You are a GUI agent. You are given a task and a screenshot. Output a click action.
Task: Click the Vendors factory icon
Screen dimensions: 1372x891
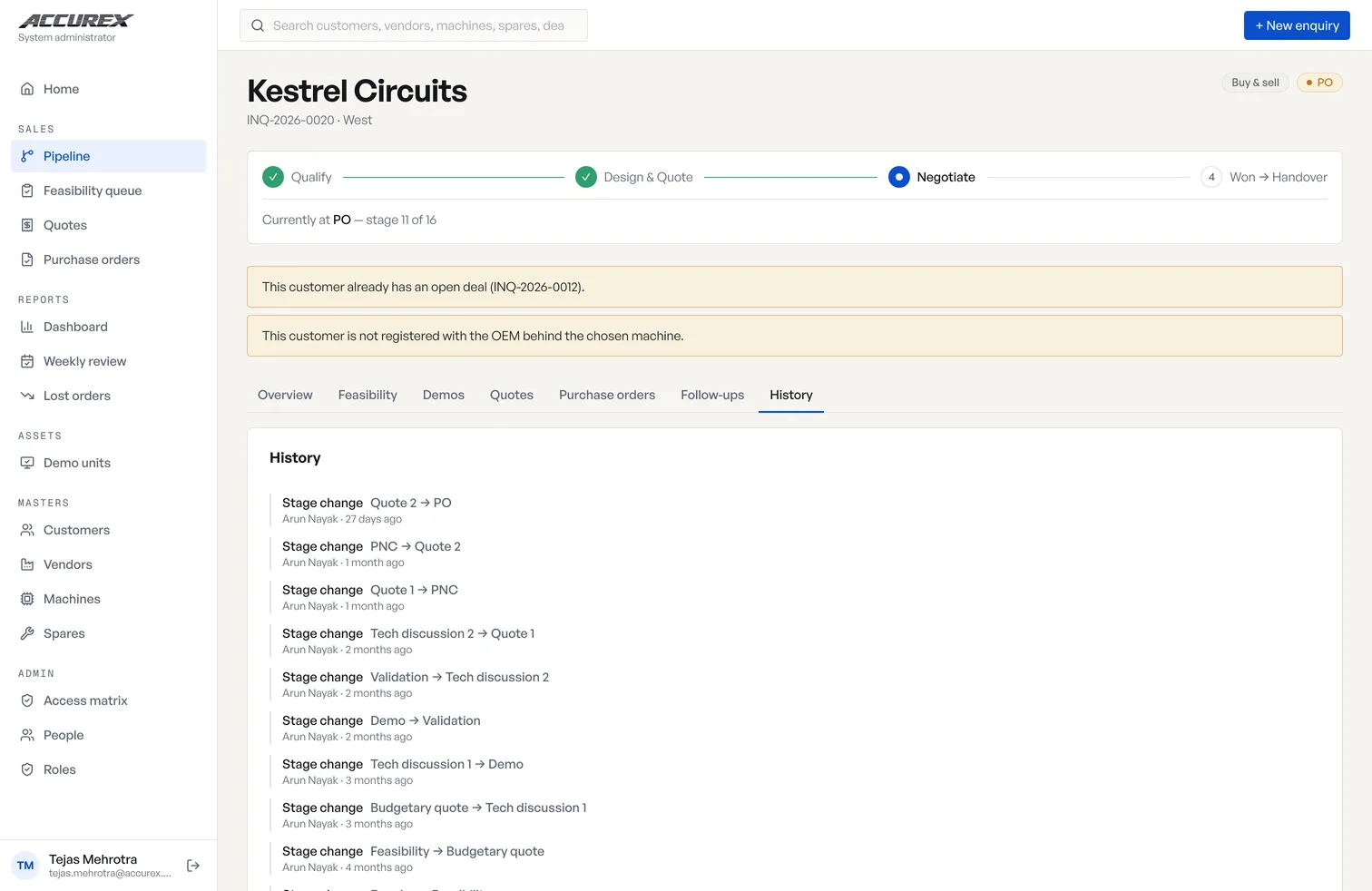27,564
